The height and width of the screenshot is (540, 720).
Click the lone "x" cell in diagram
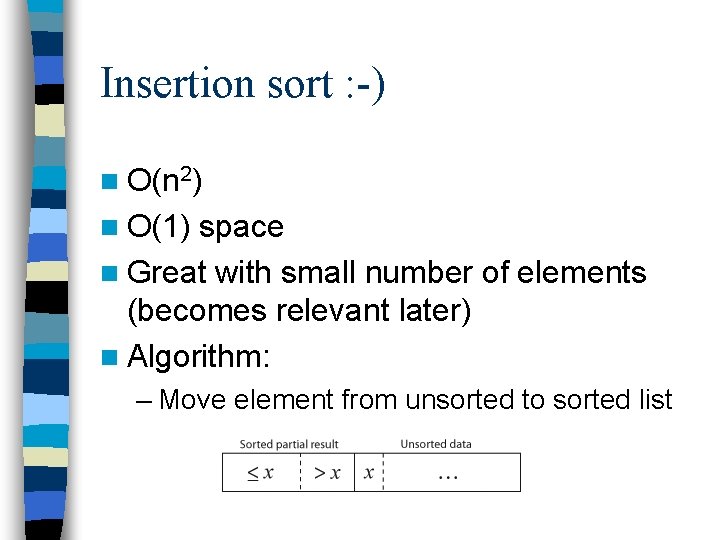click(x=369, y=473)
